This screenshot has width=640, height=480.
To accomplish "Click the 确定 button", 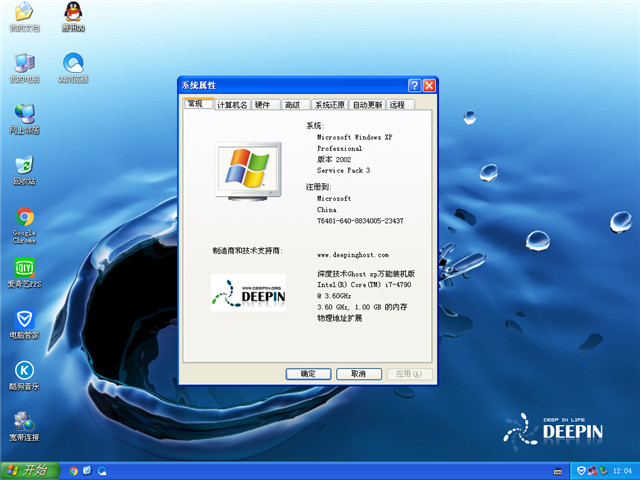I will coord(308,373).
